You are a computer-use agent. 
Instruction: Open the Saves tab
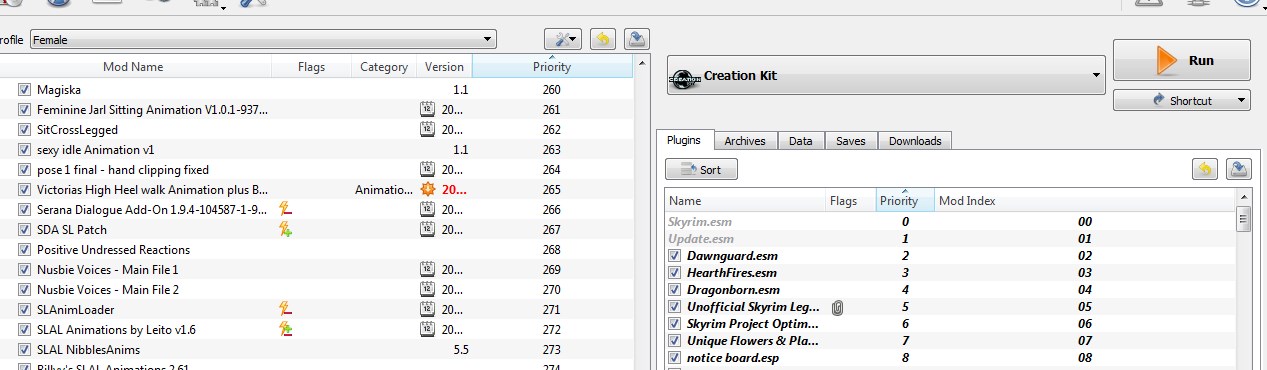pos(850,141)
